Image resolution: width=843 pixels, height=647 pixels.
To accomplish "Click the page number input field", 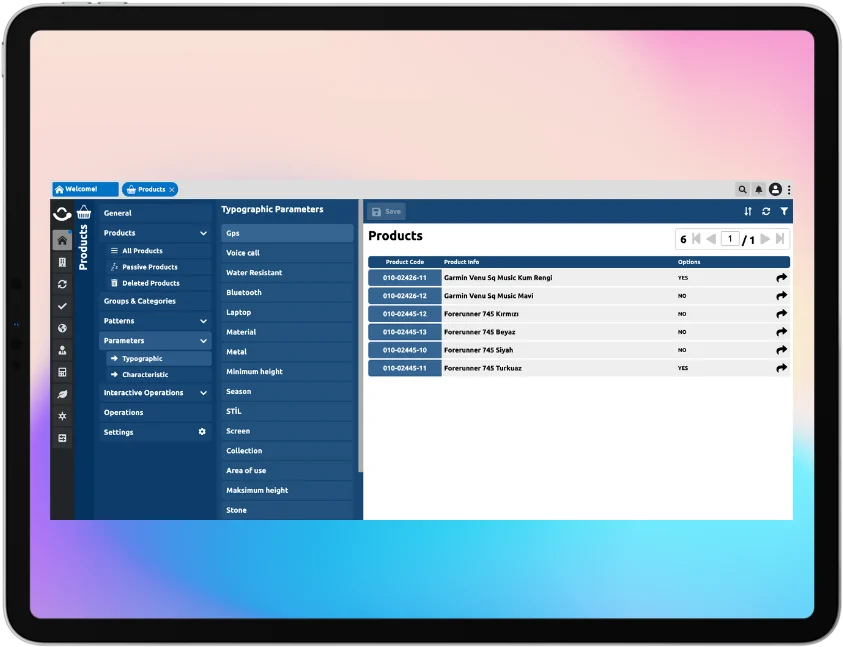I will (x=730, y=239).
